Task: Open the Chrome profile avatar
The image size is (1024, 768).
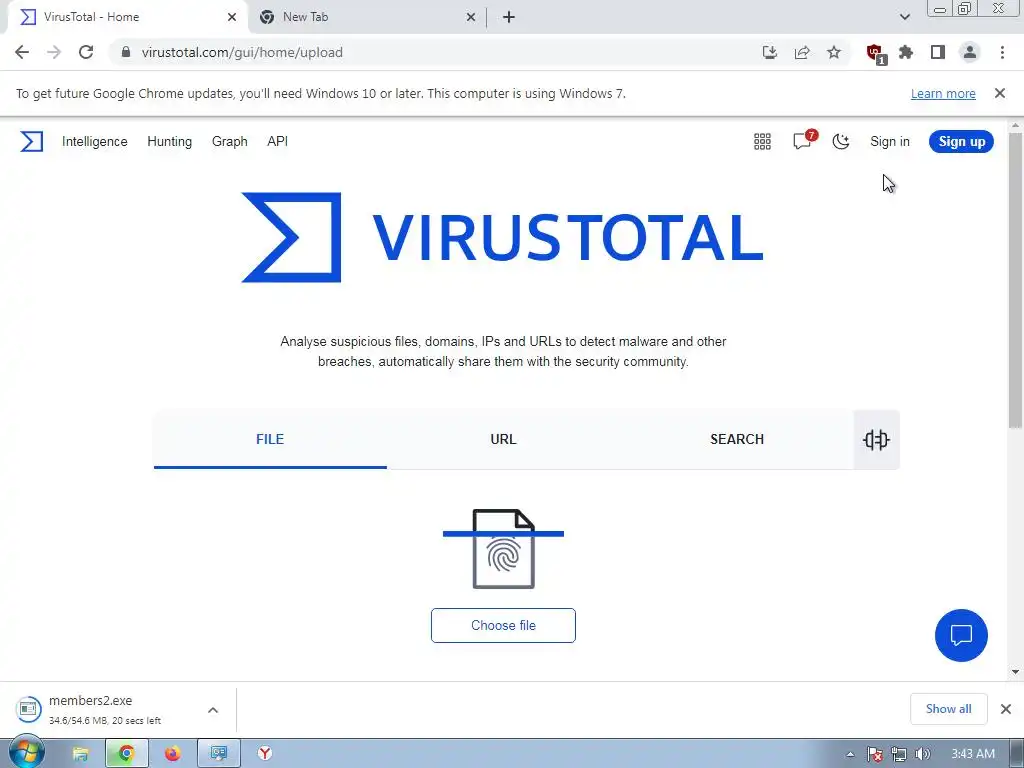Action: point(970,52)
